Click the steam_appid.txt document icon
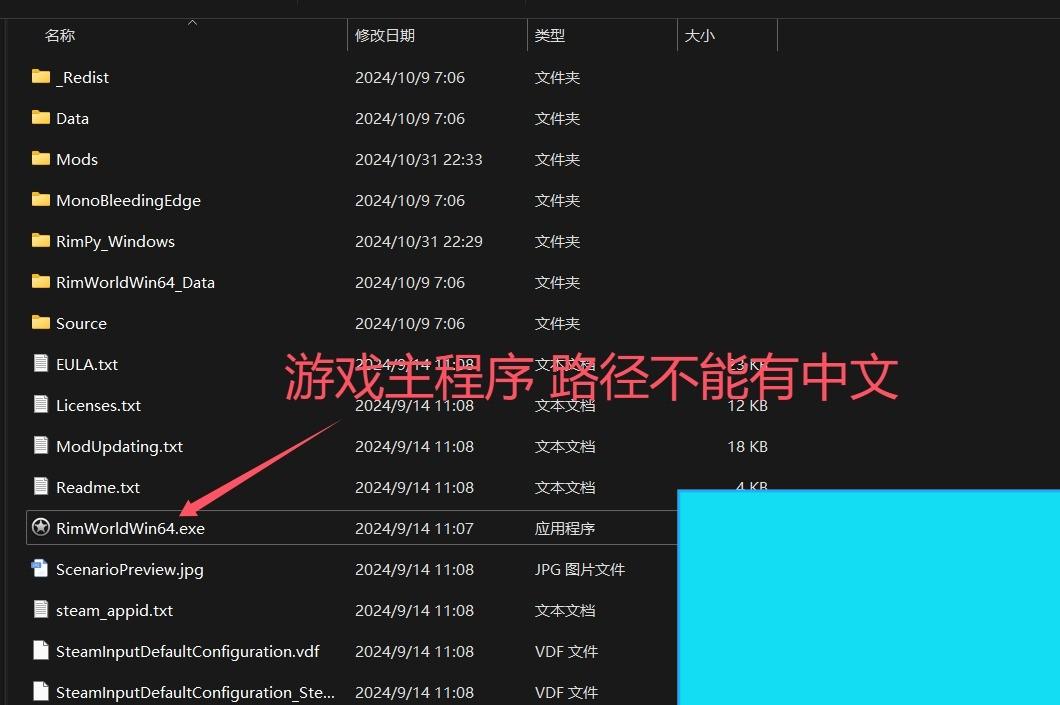Viewport: 1060px width, 705px height. tap(41, 610)
